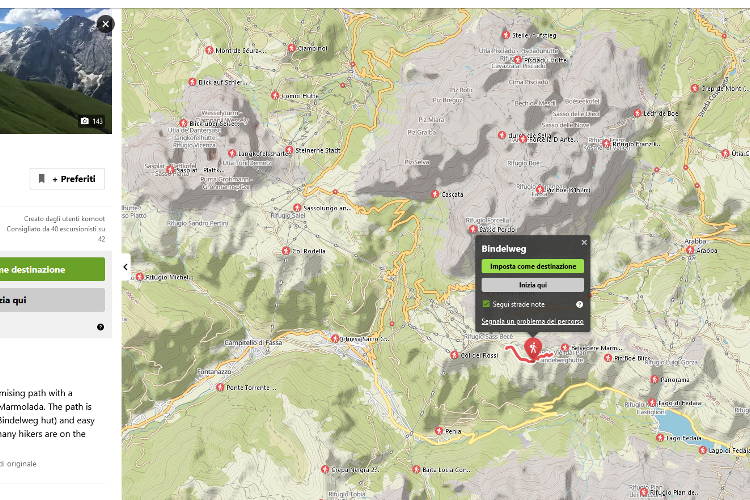
Task: Click the Bindelweg hiker marker on map
Action: [x=532, y=349]
